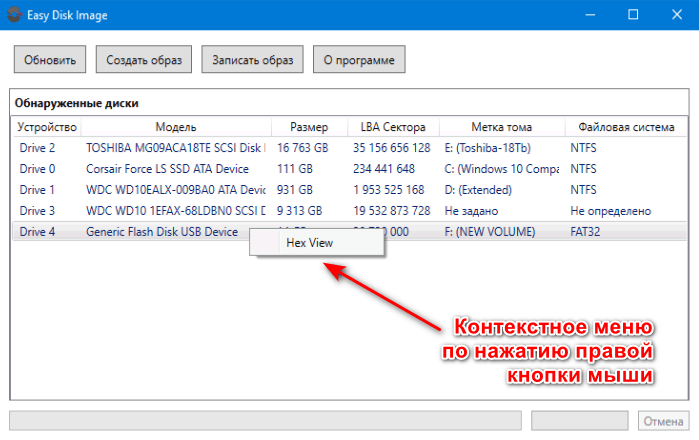Click the LBA Сектора column header
Image resolution: width=699 pixels, height=440 pixels.
click(x=393, y=127)
